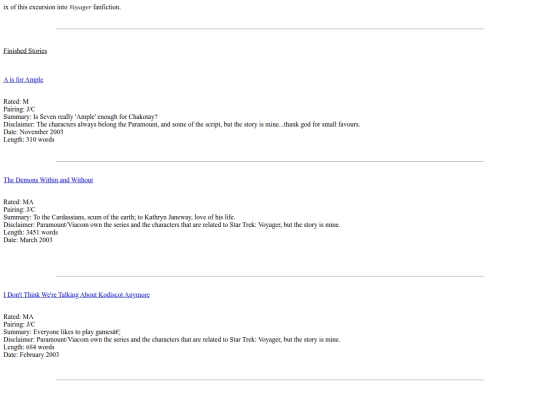Click the horizontal divider above 'Finished Stories'
The image size is (540, 405).
[x=270, y=29]
